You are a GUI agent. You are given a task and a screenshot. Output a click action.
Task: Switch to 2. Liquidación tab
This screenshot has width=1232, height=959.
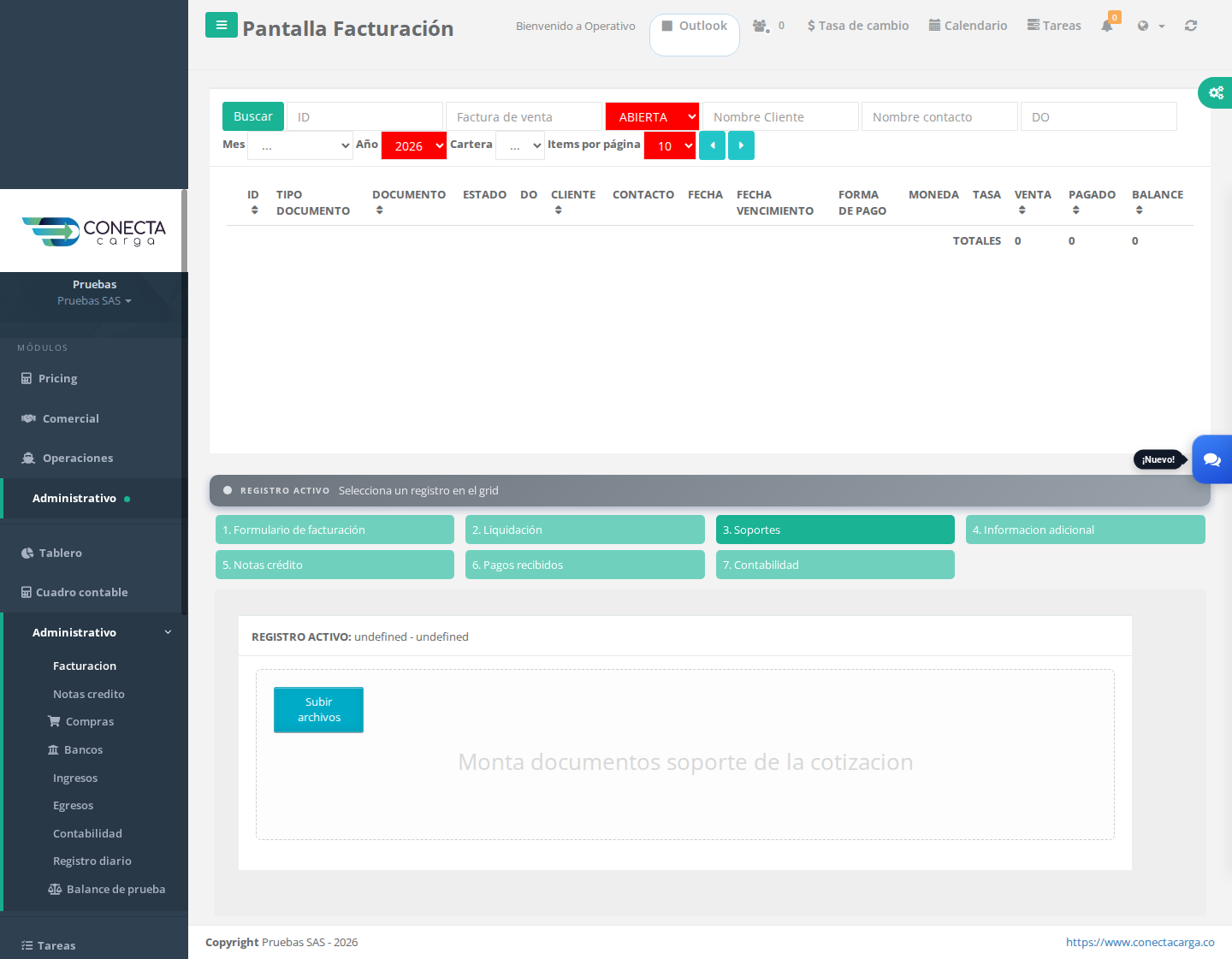click(x=585, y=530)
